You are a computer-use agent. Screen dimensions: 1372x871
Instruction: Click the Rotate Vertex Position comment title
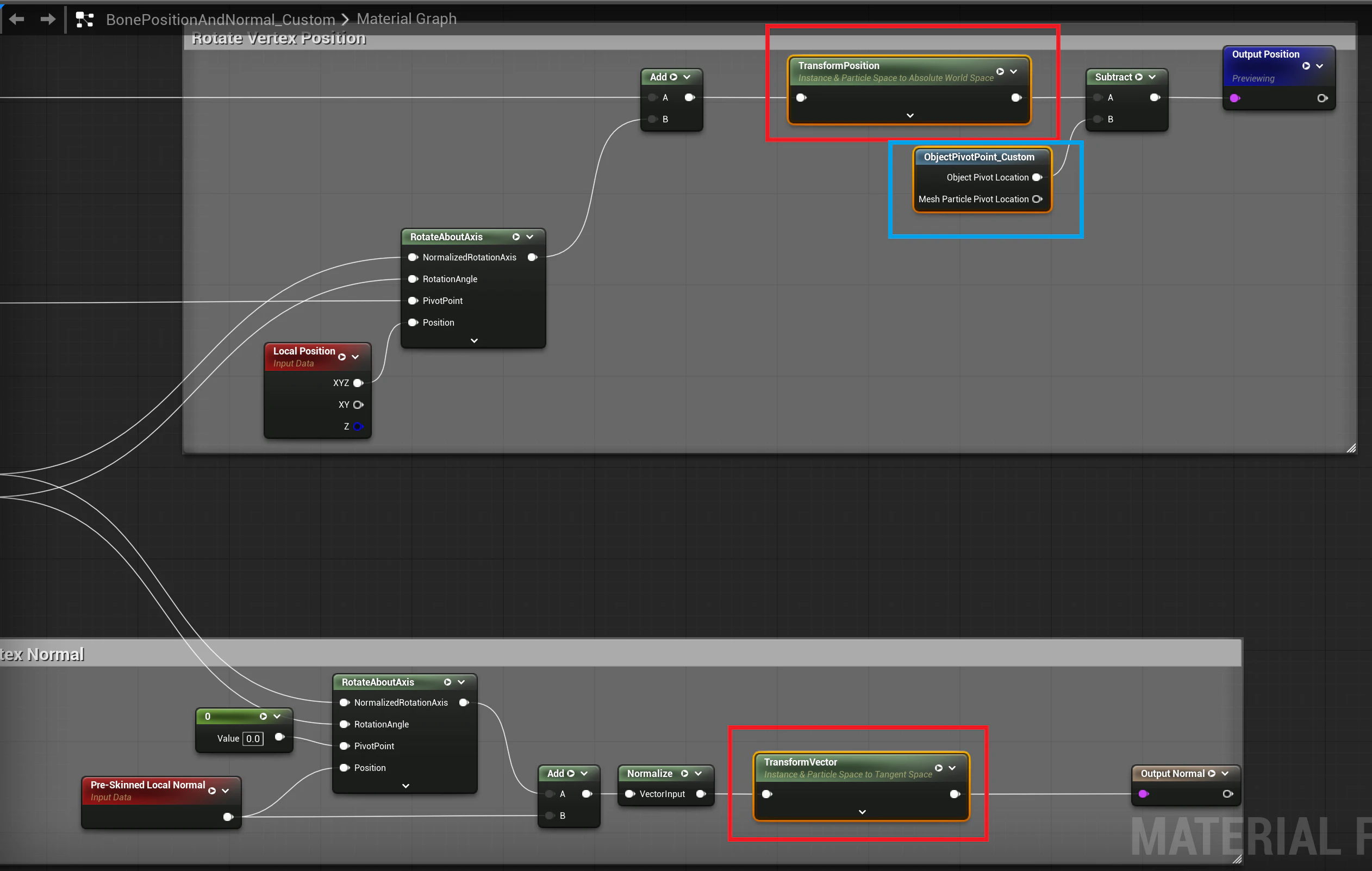coord(279,38)
